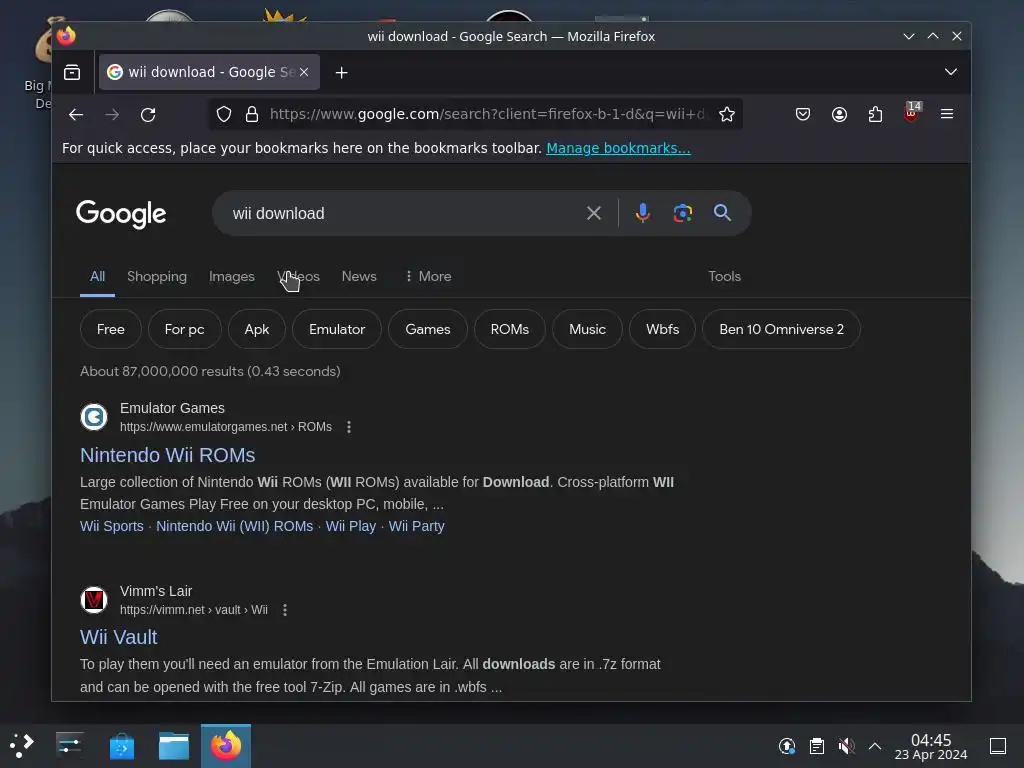Open the KDE application launcher
Image resolution: width=1024 pixels, height=768 pixels.
pos(22,745)
